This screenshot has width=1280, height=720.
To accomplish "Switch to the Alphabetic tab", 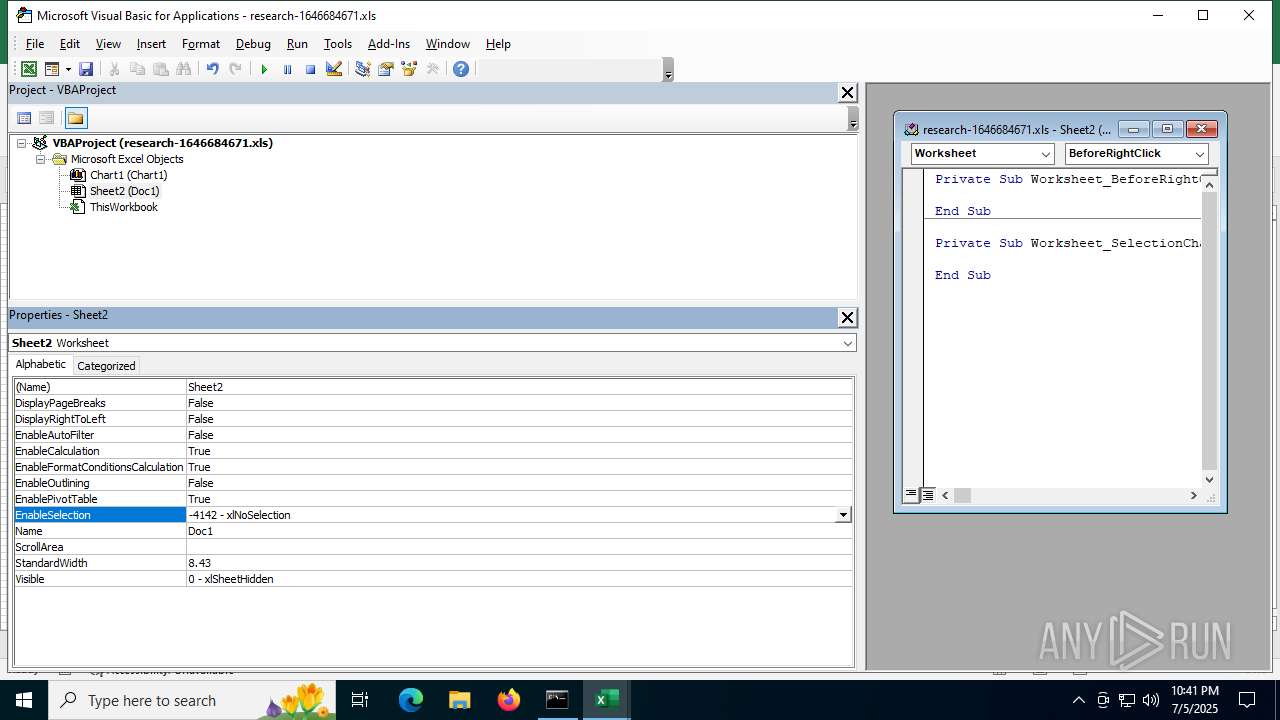I will [x=41, y=365].
